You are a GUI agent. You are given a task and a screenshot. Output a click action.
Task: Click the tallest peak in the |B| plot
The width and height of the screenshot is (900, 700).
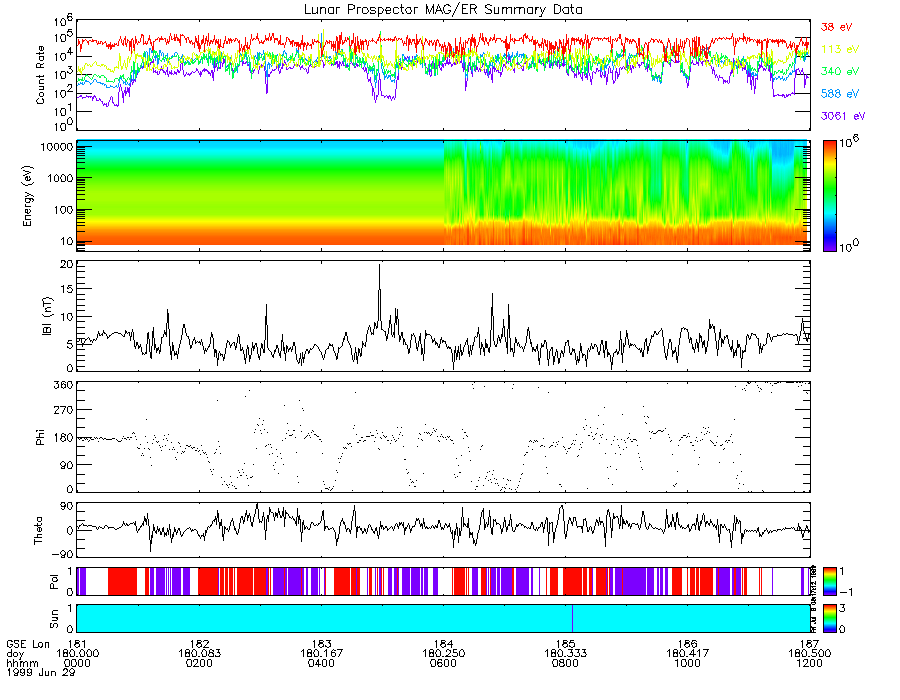[x=379, y=267]
